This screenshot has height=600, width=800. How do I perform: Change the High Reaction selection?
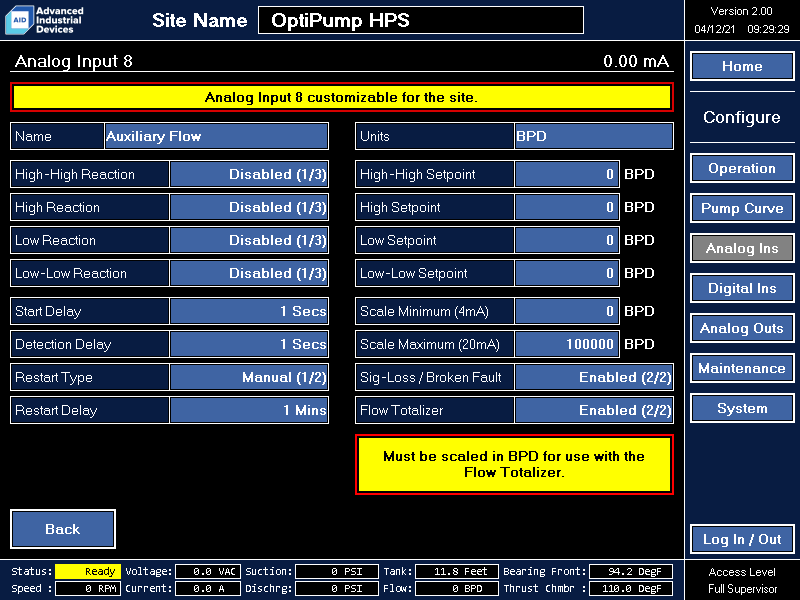249,208
